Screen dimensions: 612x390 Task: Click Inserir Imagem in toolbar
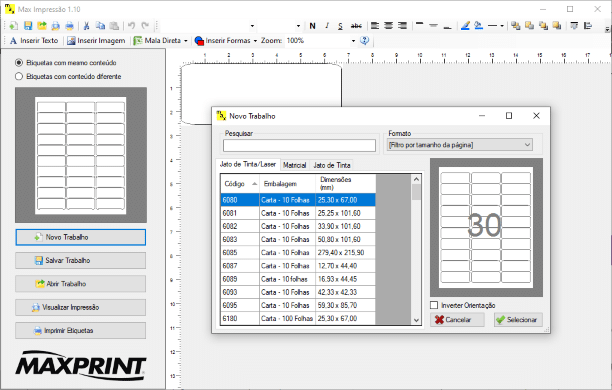point(96,41)
